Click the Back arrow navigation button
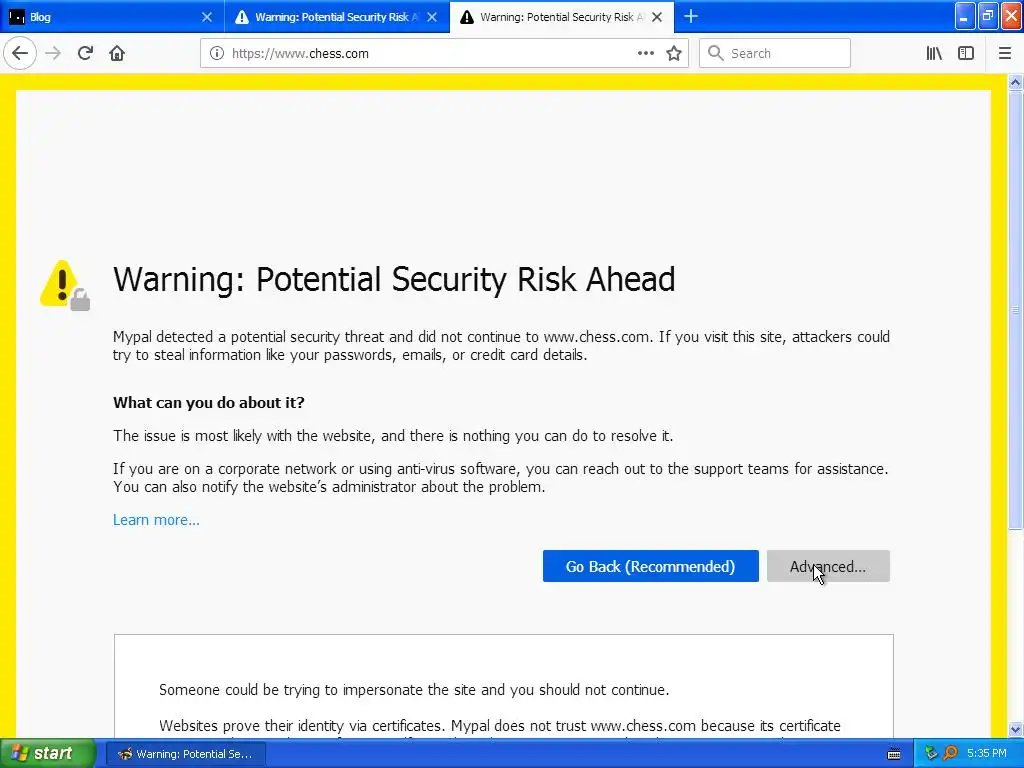 tap(20, 54)
